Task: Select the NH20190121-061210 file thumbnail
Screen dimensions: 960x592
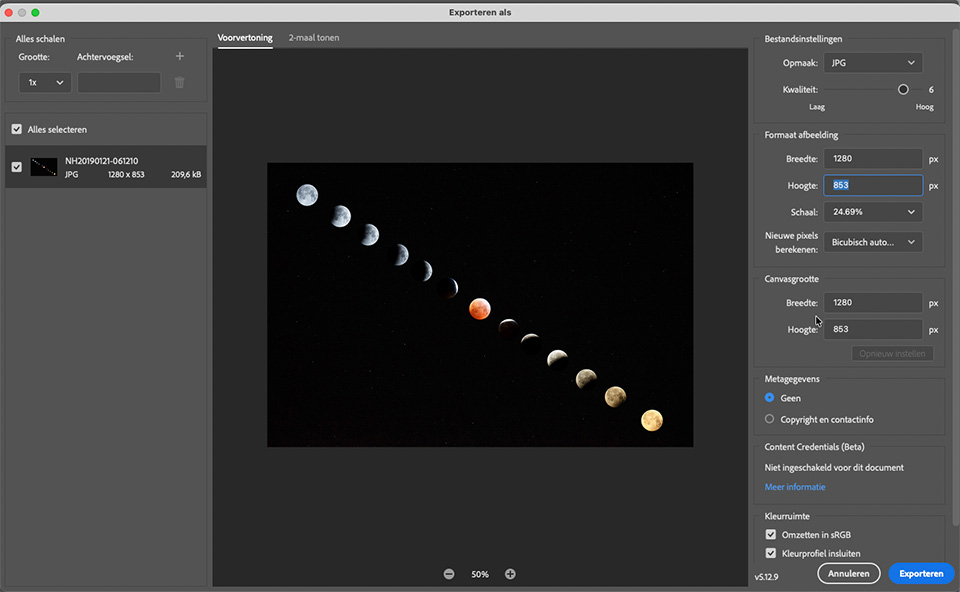Action: (44, 167)
